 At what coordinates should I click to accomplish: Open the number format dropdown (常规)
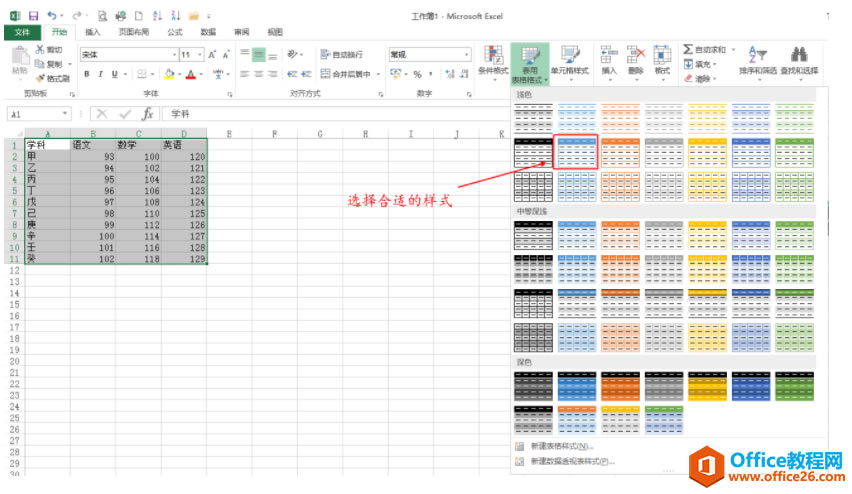point(467,54)
